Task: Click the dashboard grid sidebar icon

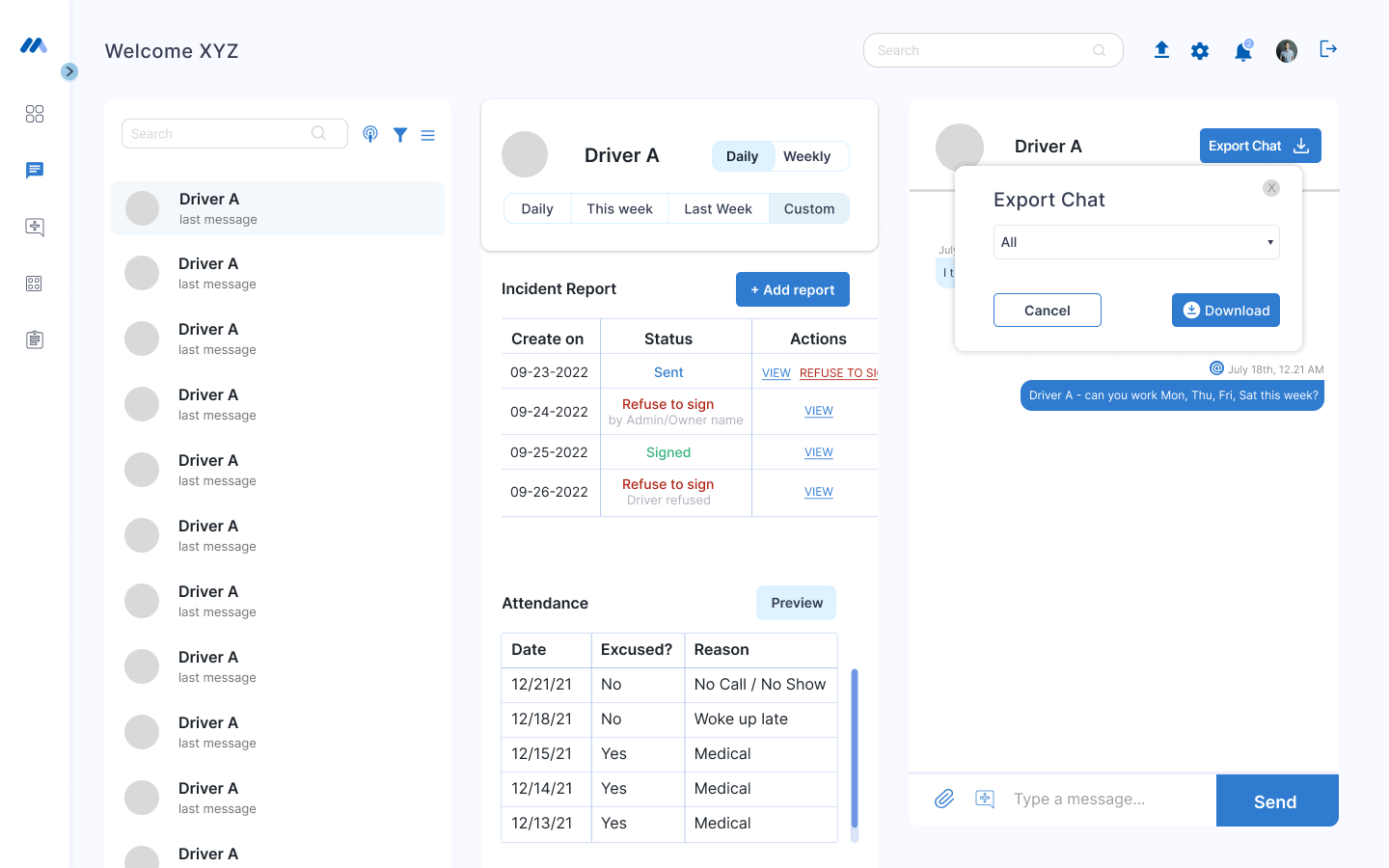Action: coord(35,114)
